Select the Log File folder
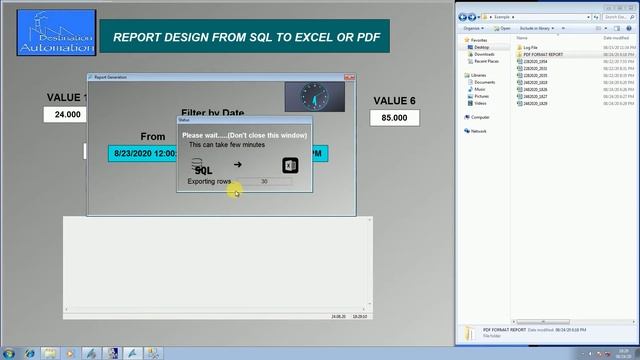Viewport: 640px width, 360px height. 530,47
